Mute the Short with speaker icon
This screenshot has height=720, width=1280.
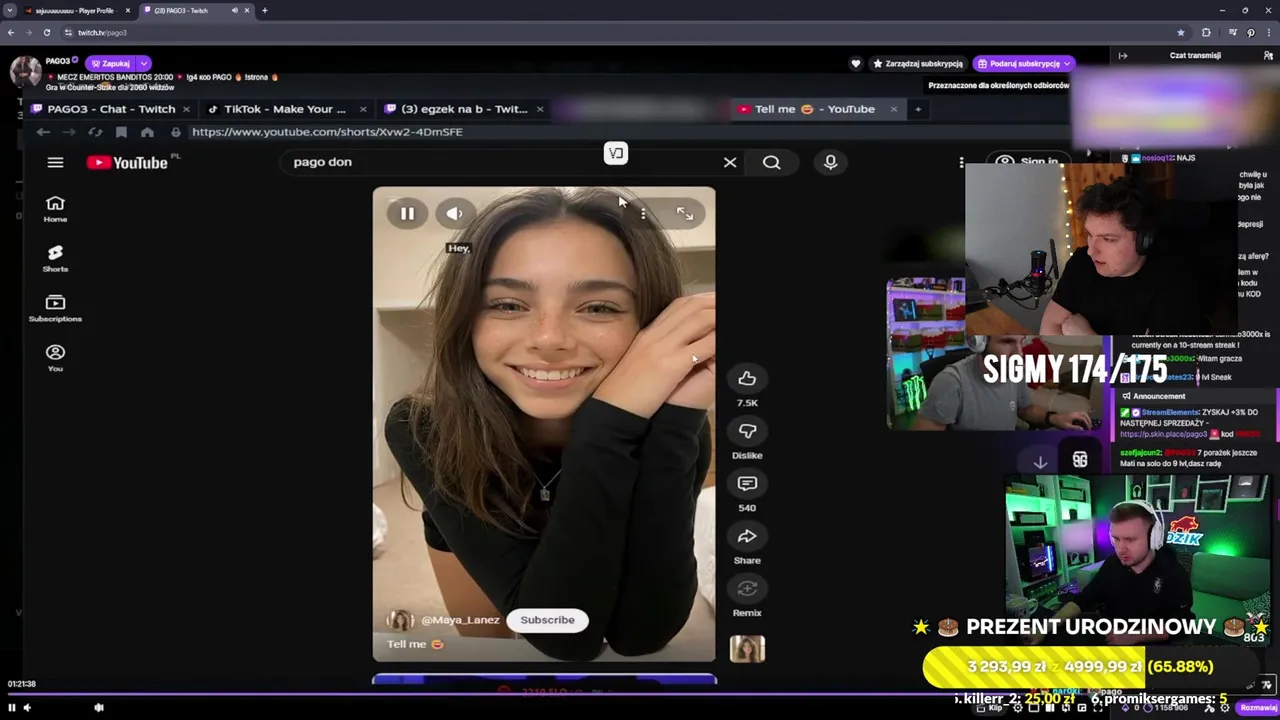pyautogui.click(x=455, y=213)
